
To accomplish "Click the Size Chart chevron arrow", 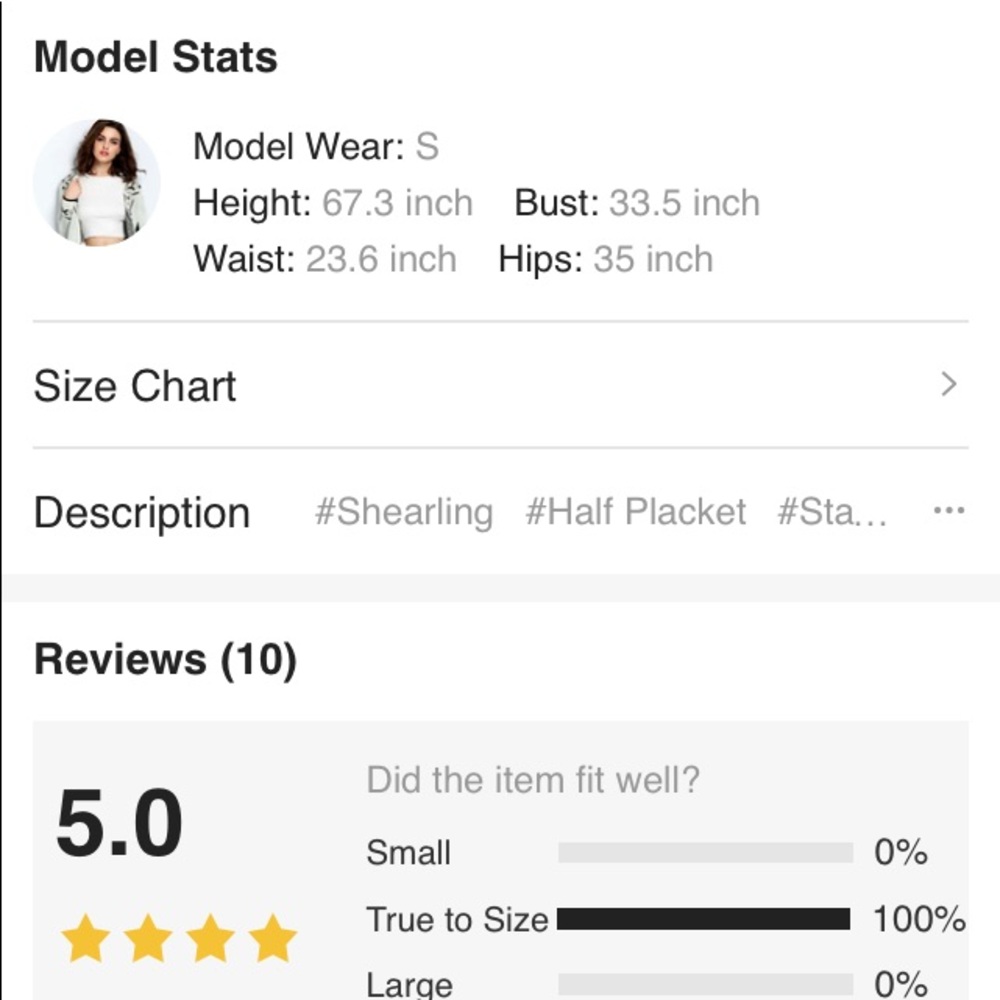I will 949,385.
